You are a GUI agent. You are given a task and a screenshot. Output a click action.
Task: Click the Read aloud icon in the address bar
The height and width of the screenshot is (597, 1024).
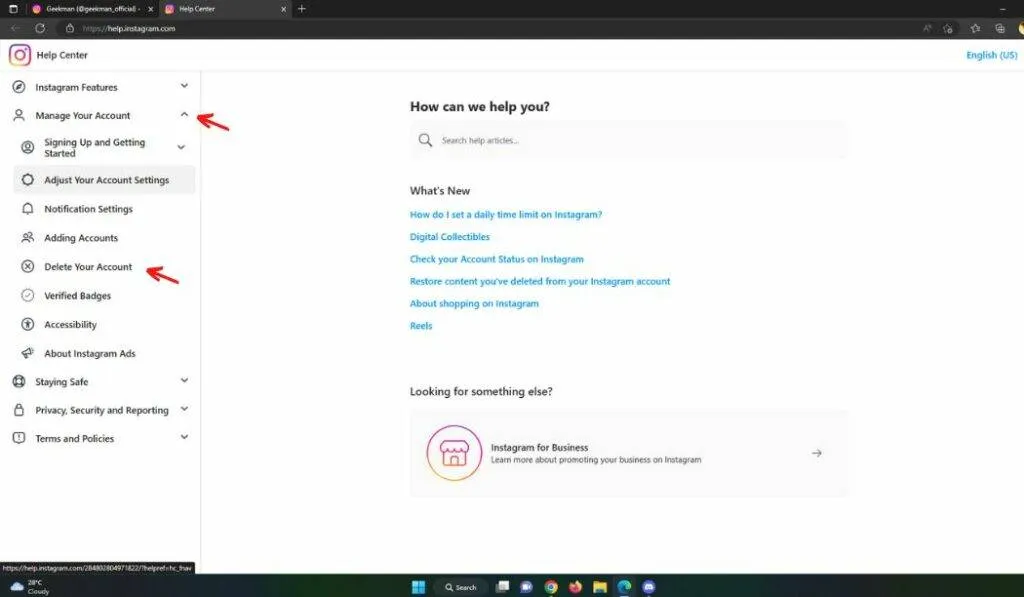pyautogui.click(x=927, y=28)
